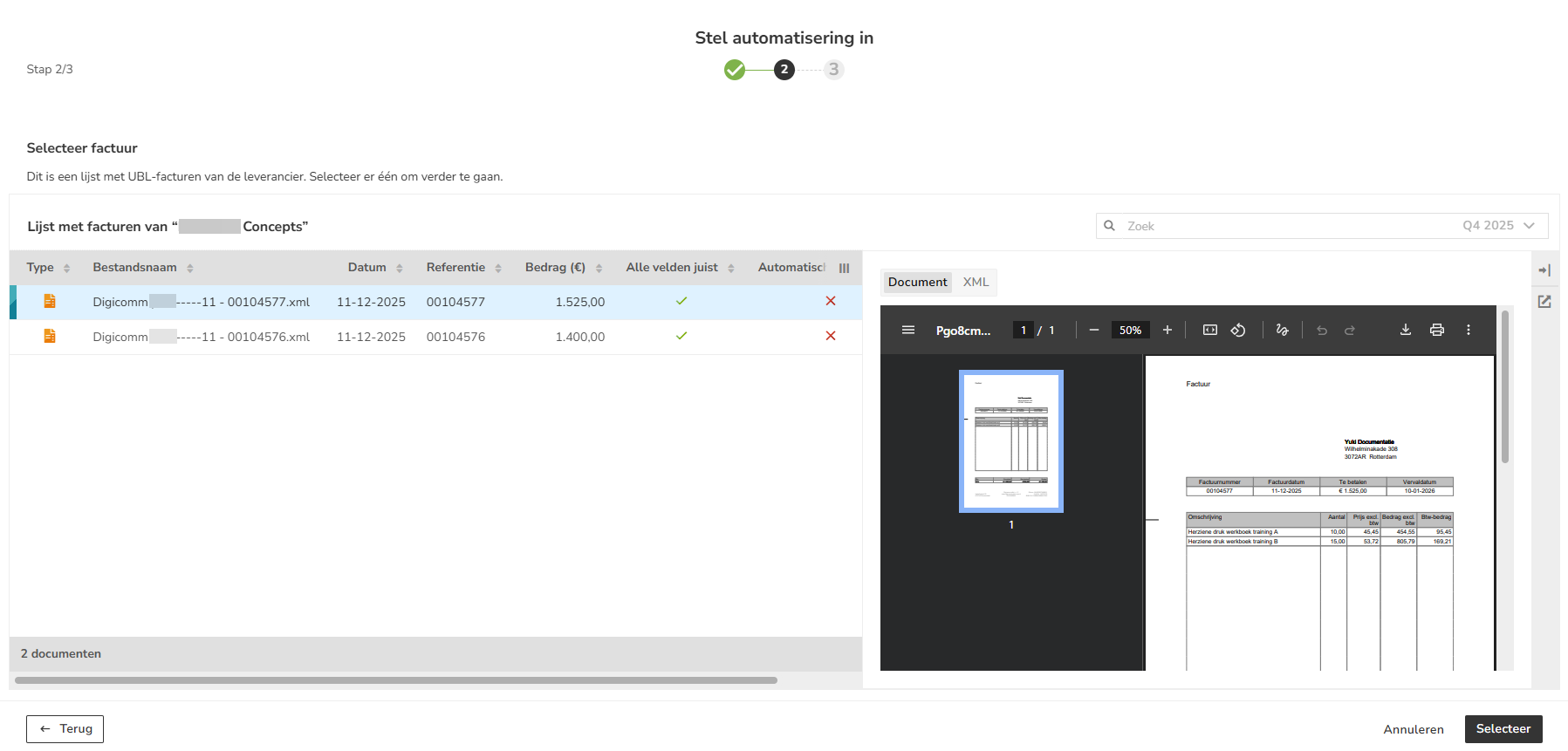1568x751 pixels.
Task: Click the green checkmark for invoice 00104577
Action: point(681,301)
